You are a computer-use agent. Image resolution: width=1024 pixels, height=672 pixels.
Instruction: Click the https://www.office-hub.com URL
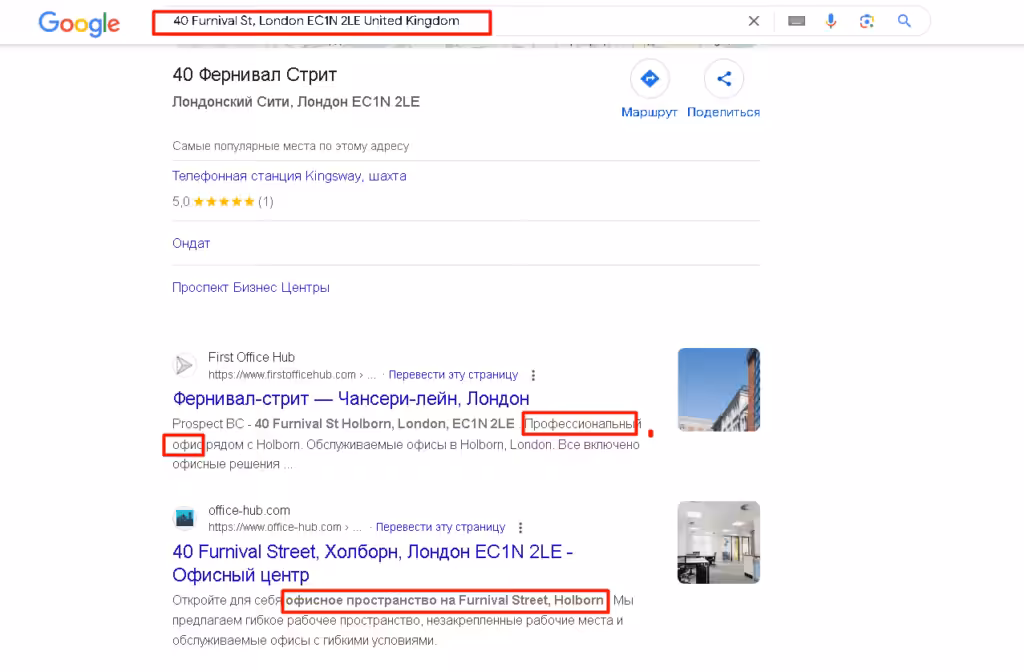coord(275,527)
